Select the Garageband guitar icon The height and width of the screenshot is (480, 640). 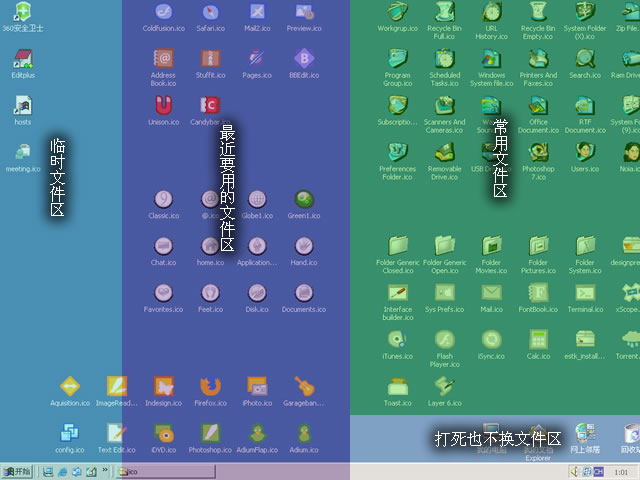[304, 387]
